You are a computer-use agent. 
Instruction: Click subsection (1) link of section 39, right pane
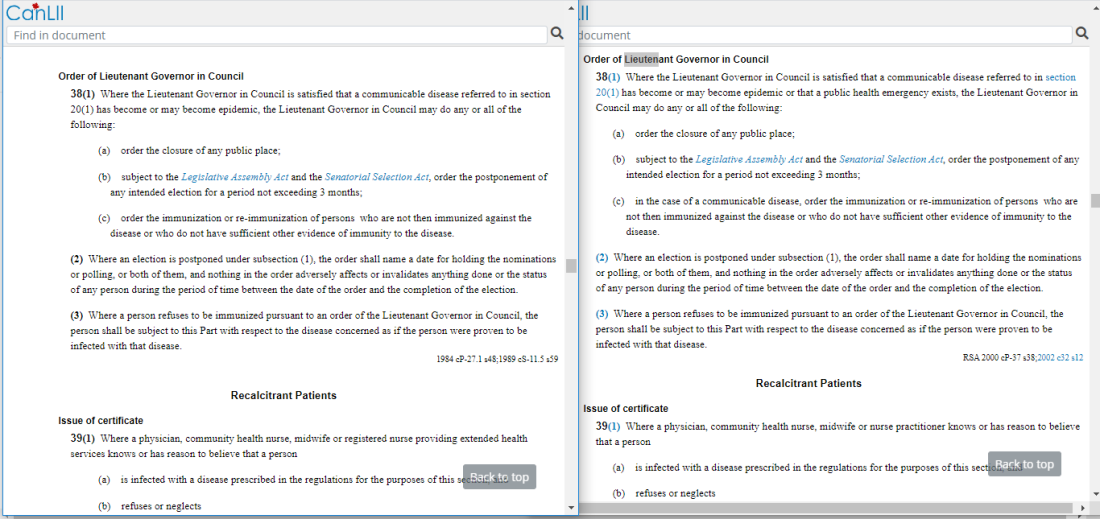(x=615, y=426)
